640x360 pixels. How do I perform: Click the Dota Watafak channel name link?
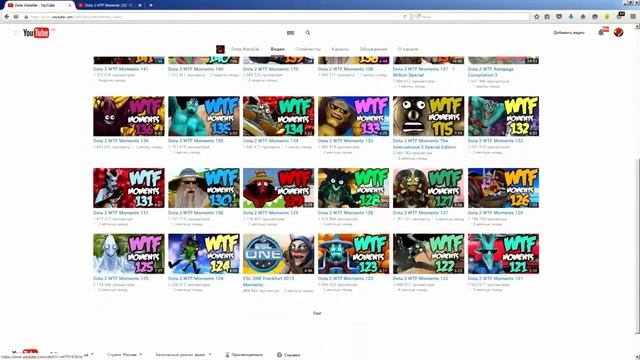(x=245, y=49)
